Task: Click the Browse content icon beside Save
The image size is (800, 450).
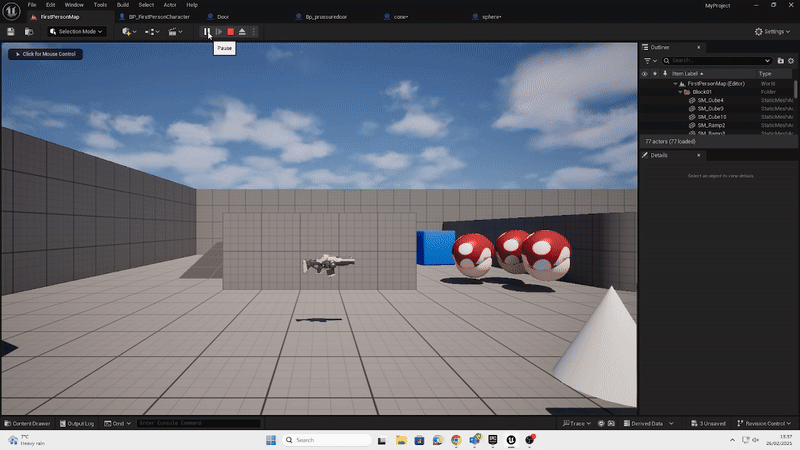Action: point(29,32)
